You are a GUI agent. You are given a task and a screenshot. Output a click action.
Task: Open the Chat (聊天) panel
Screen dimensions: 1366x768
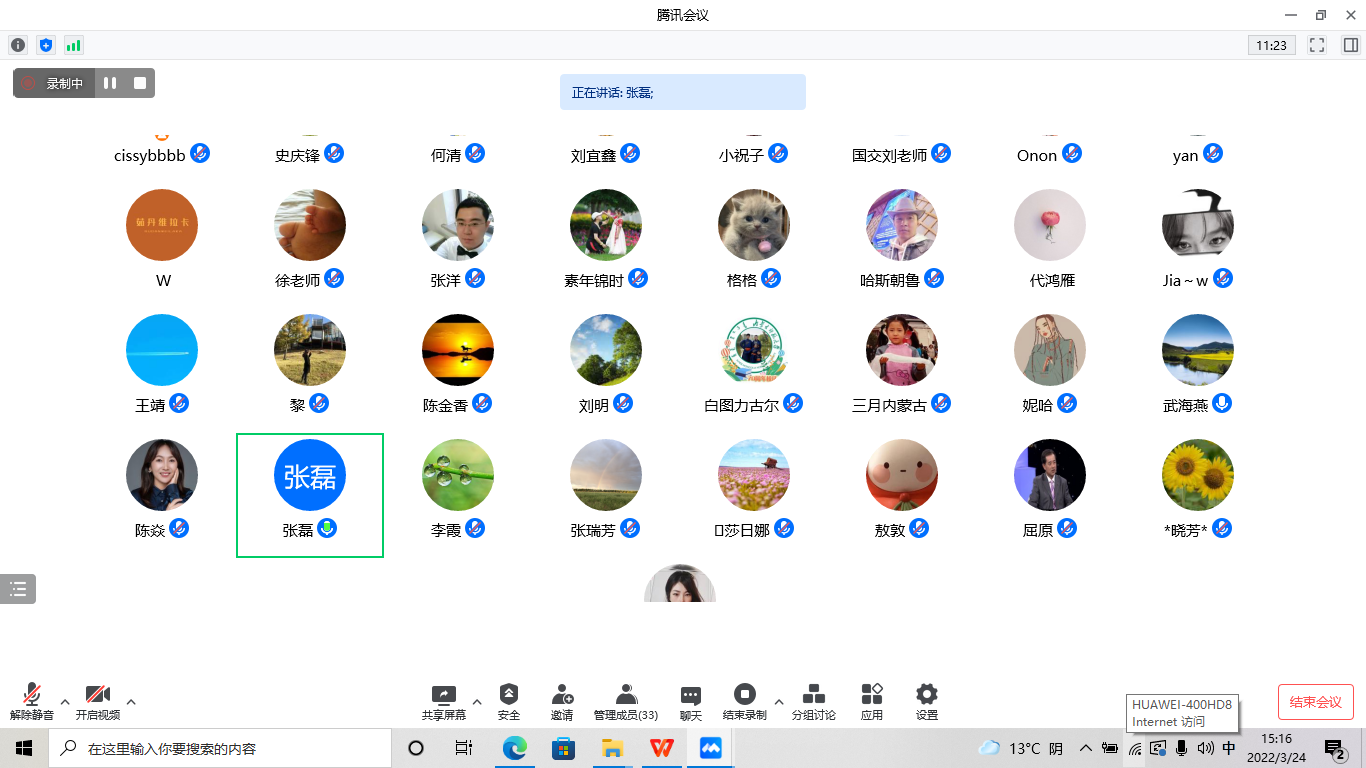691,702
